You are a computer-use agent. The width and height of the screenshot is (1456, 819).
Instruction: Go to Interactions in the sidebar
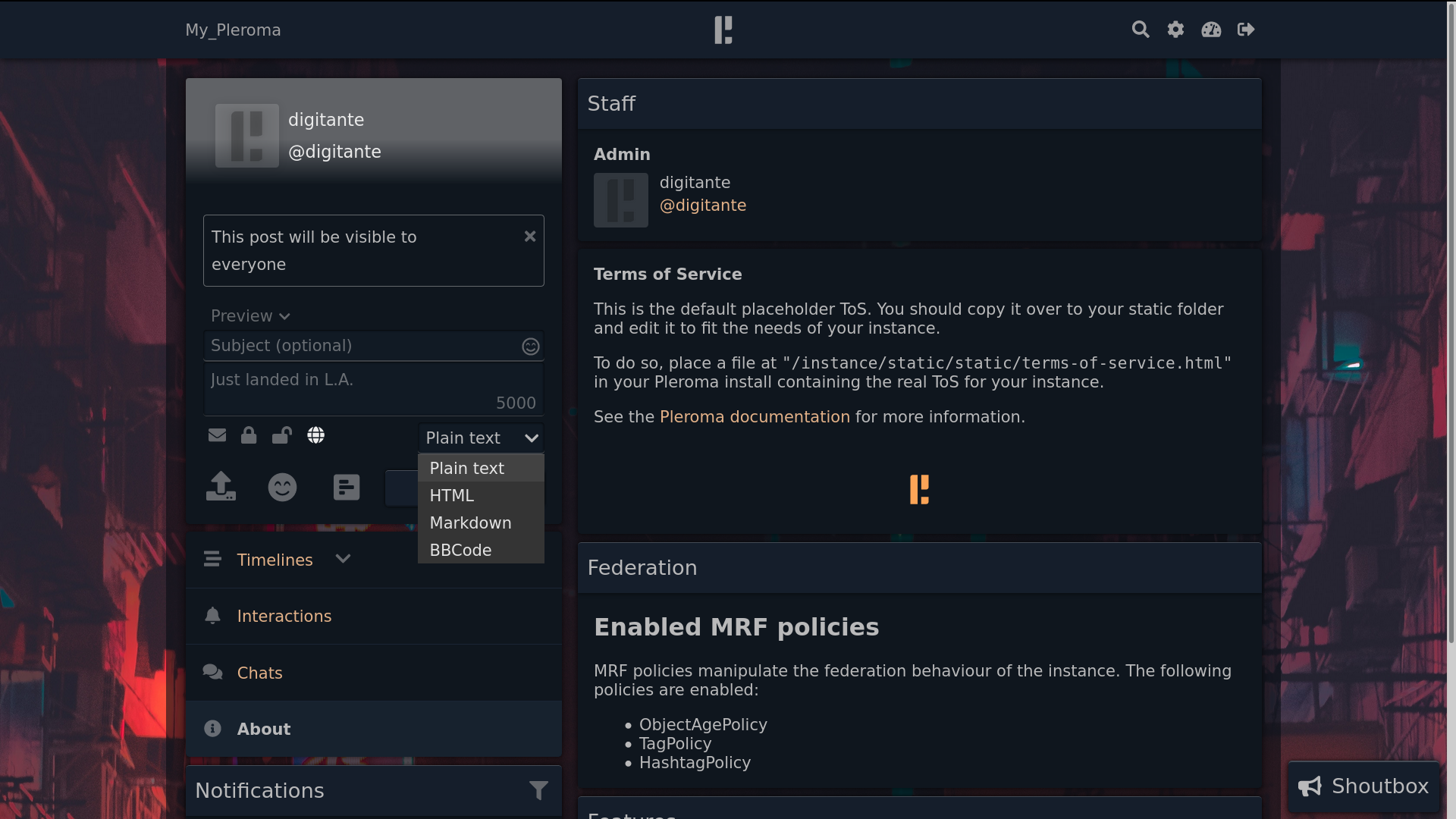pos(284,617)
